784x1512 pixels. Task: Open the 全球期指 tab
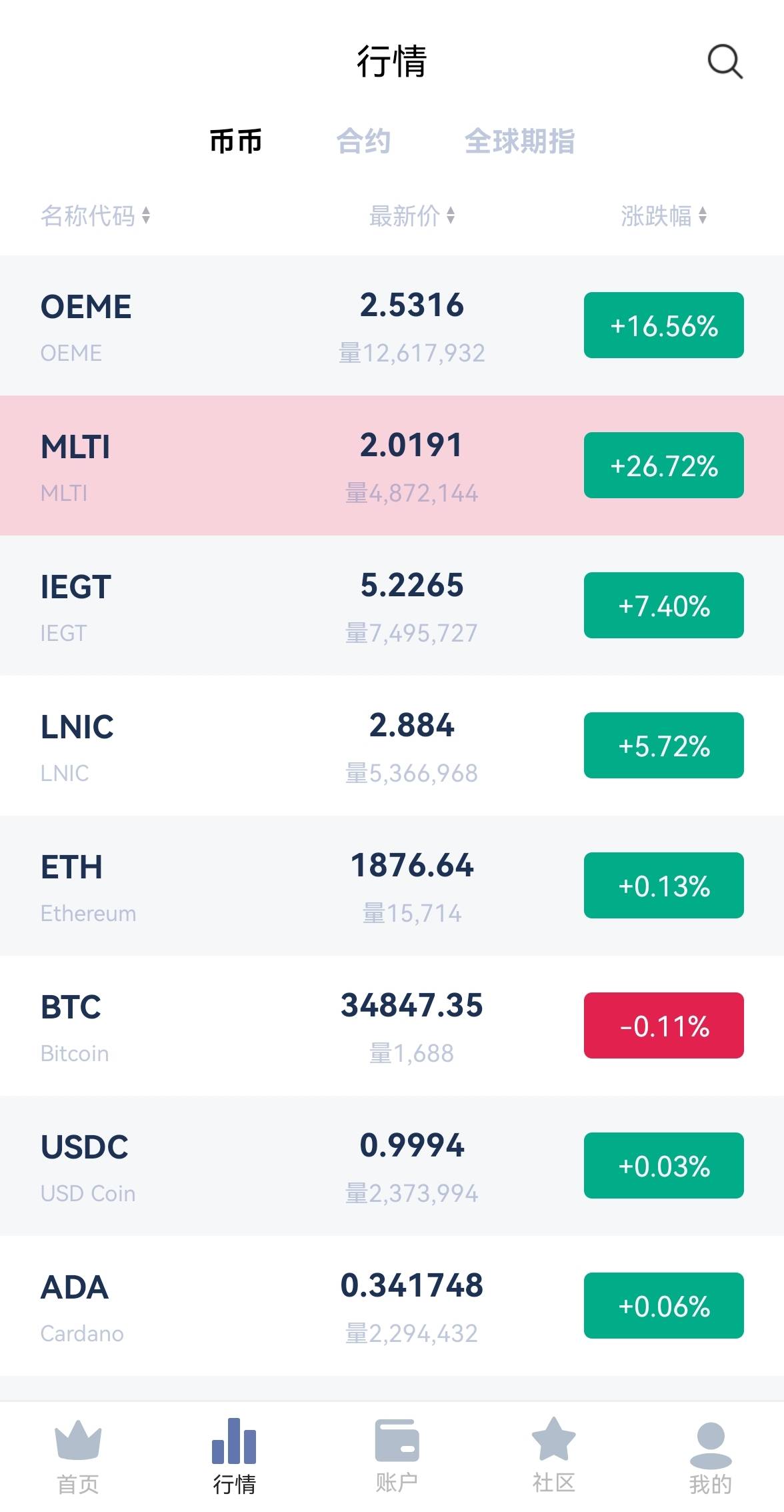(x=519, y=141)
